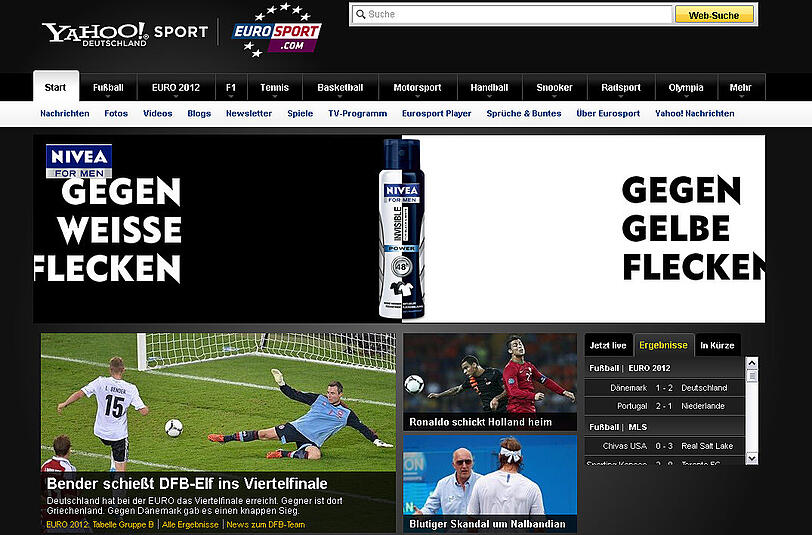Open the Sprüche & Buntes link

click(524, 113)
